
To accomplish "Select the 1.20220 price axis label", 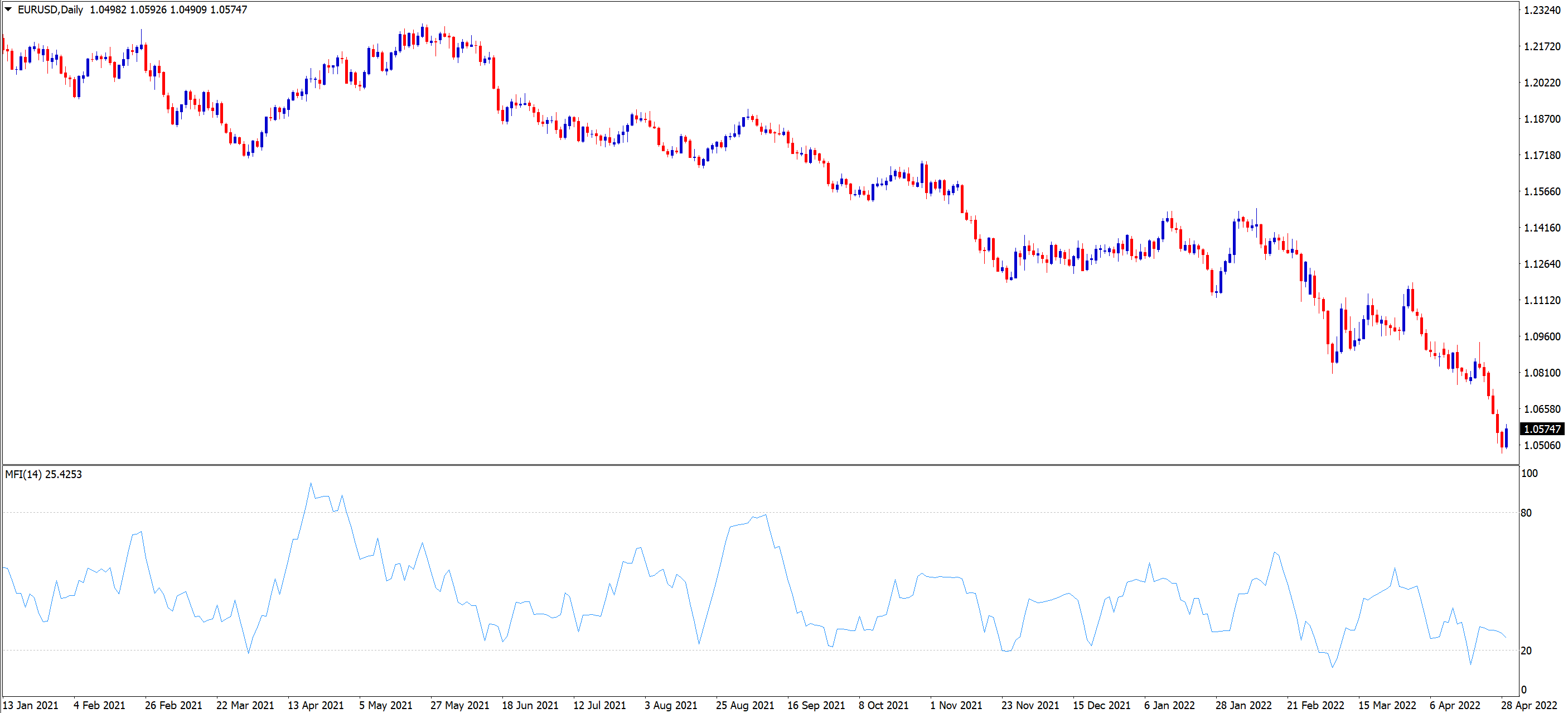I will [1542, 83].
